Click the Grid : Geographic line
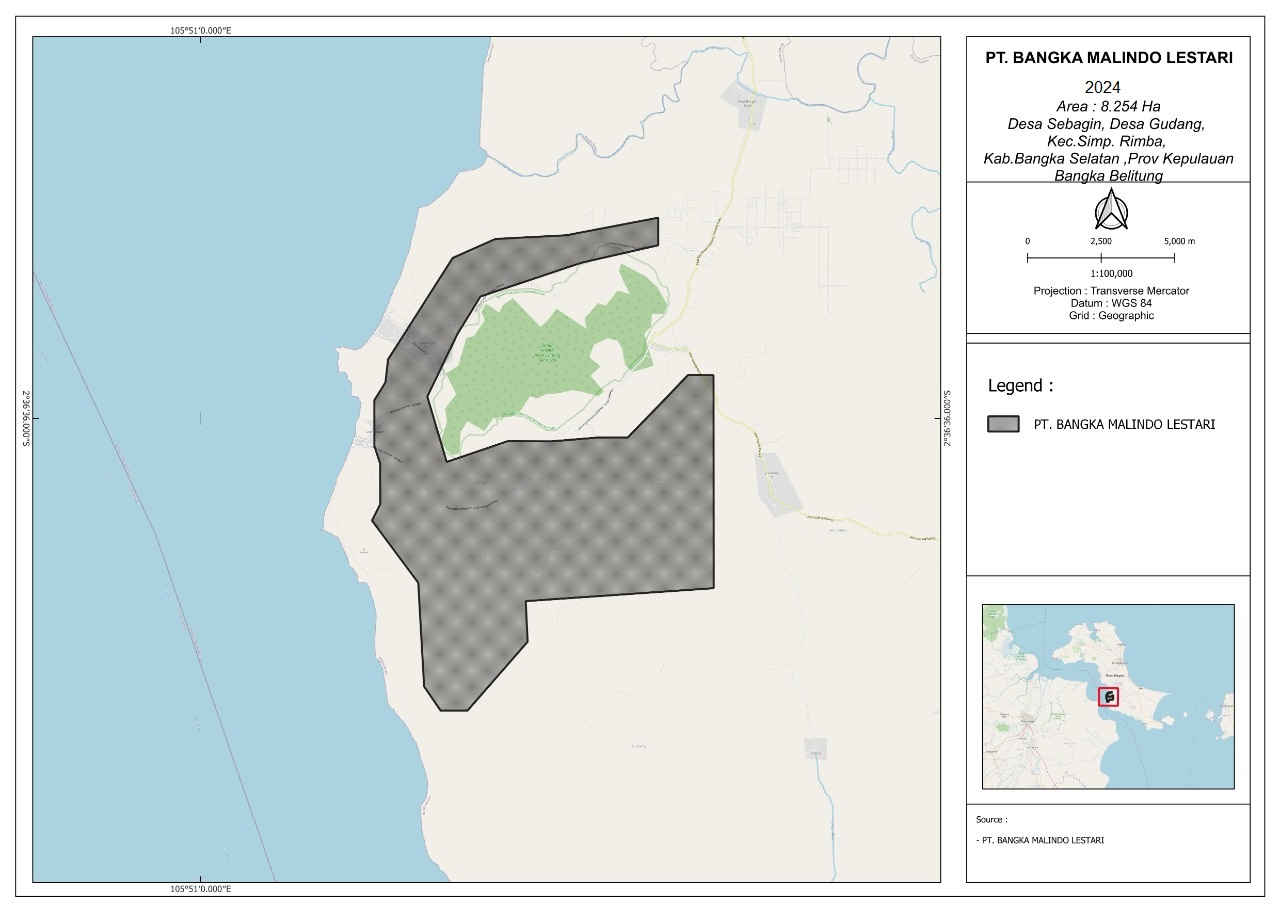 coord(1111,315)
